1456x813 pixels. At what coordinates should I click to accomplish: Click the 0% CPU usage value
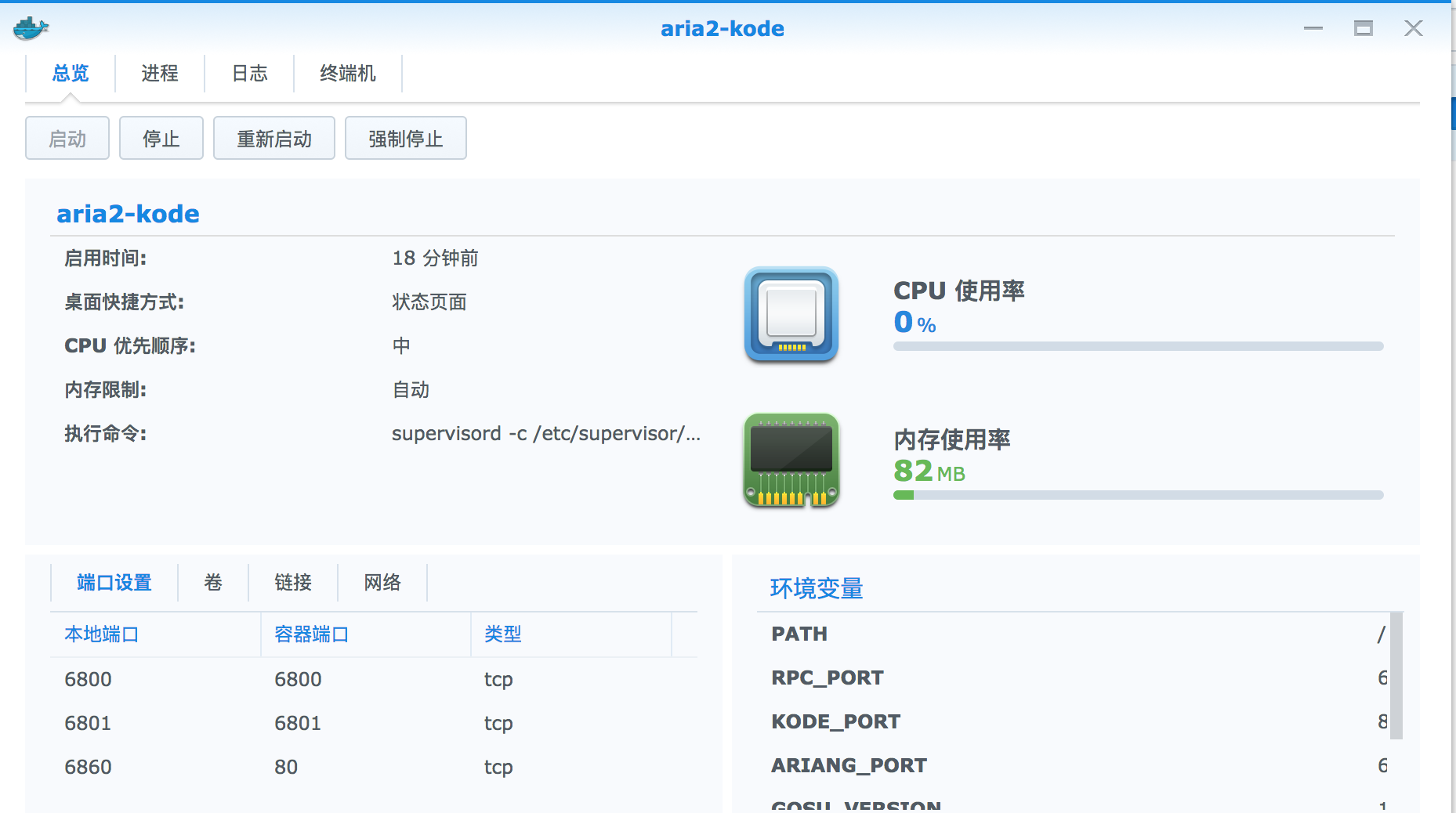point(915,322)
